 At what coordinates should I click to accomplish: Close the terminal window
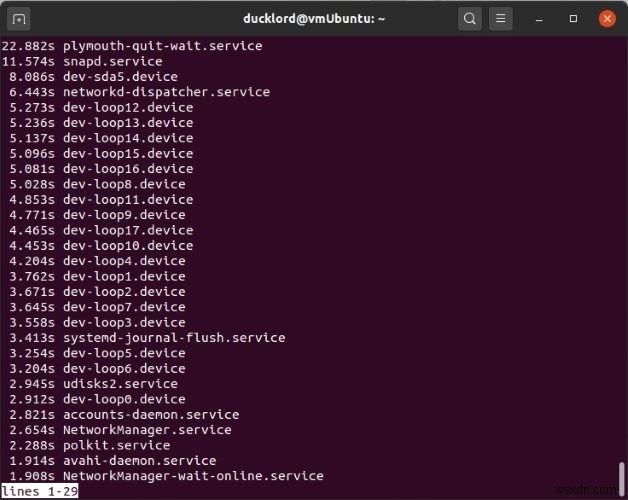(607, 18)
